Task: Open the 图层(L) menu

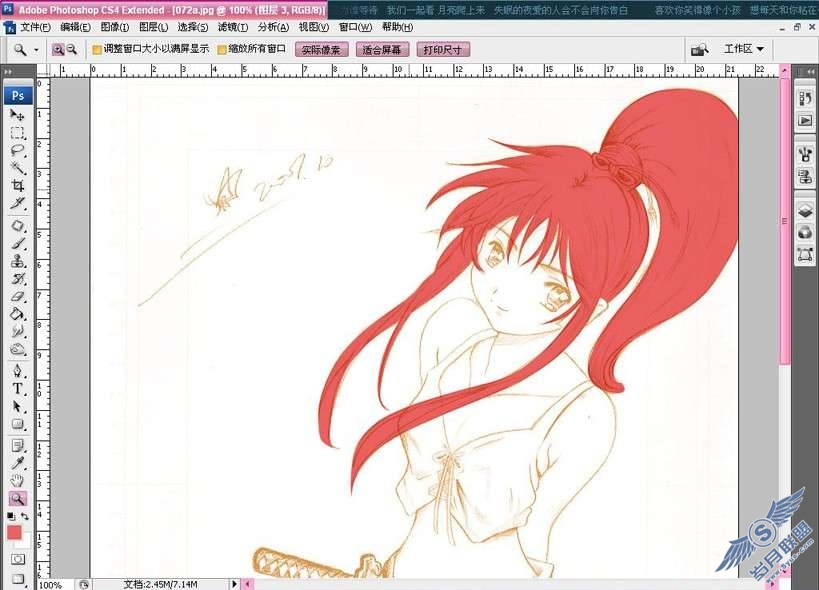Action: (x=154, y=27)
